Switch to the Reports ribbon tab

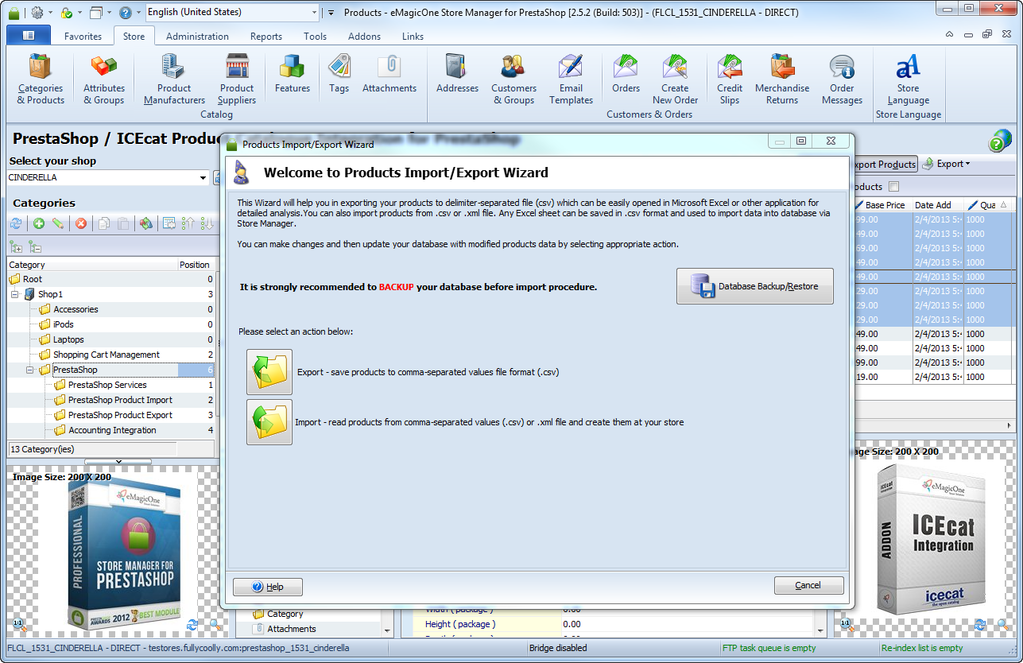(266, 37)
